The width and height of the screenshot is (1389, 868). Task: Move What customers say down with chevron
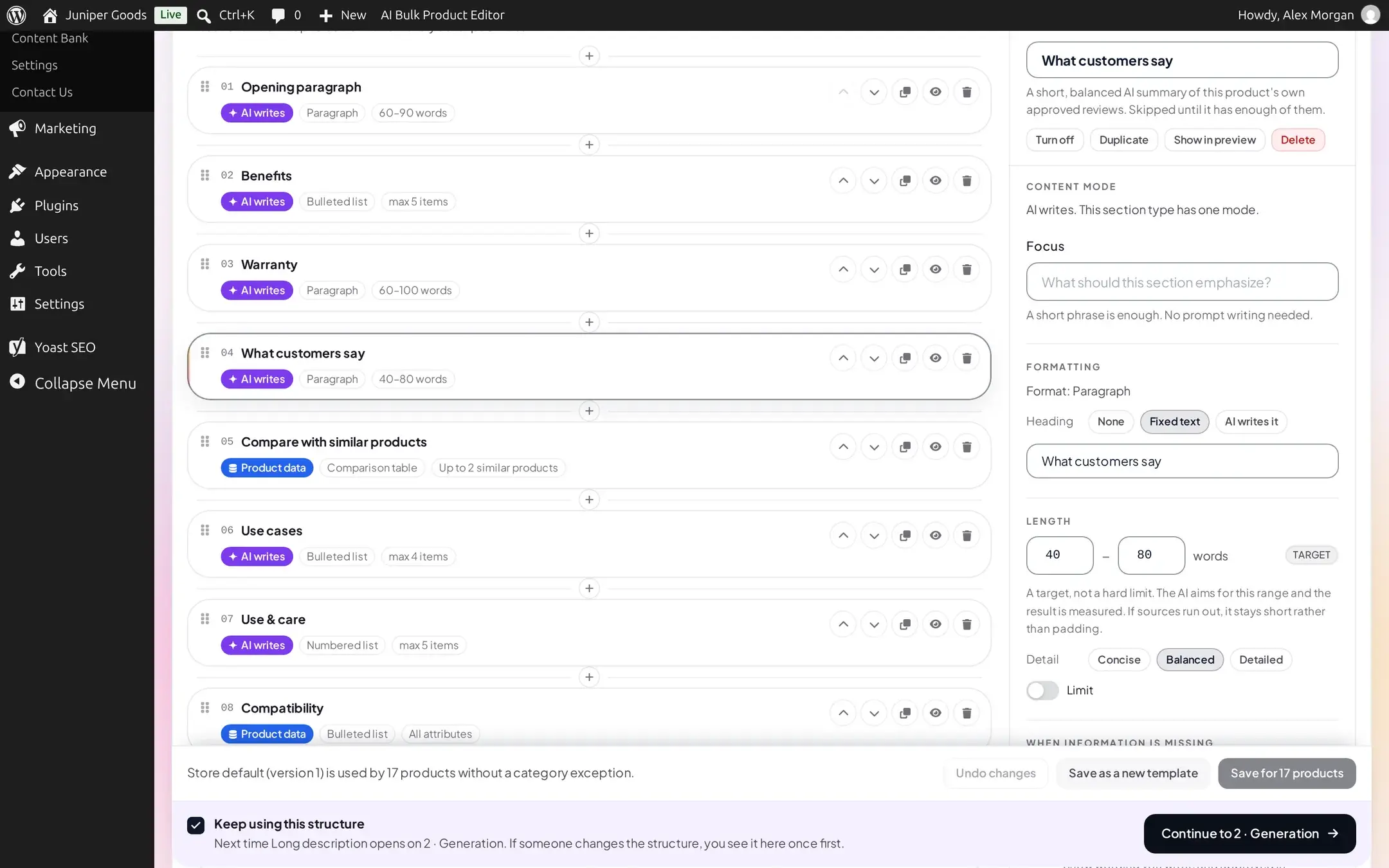(x=874, y=358)
